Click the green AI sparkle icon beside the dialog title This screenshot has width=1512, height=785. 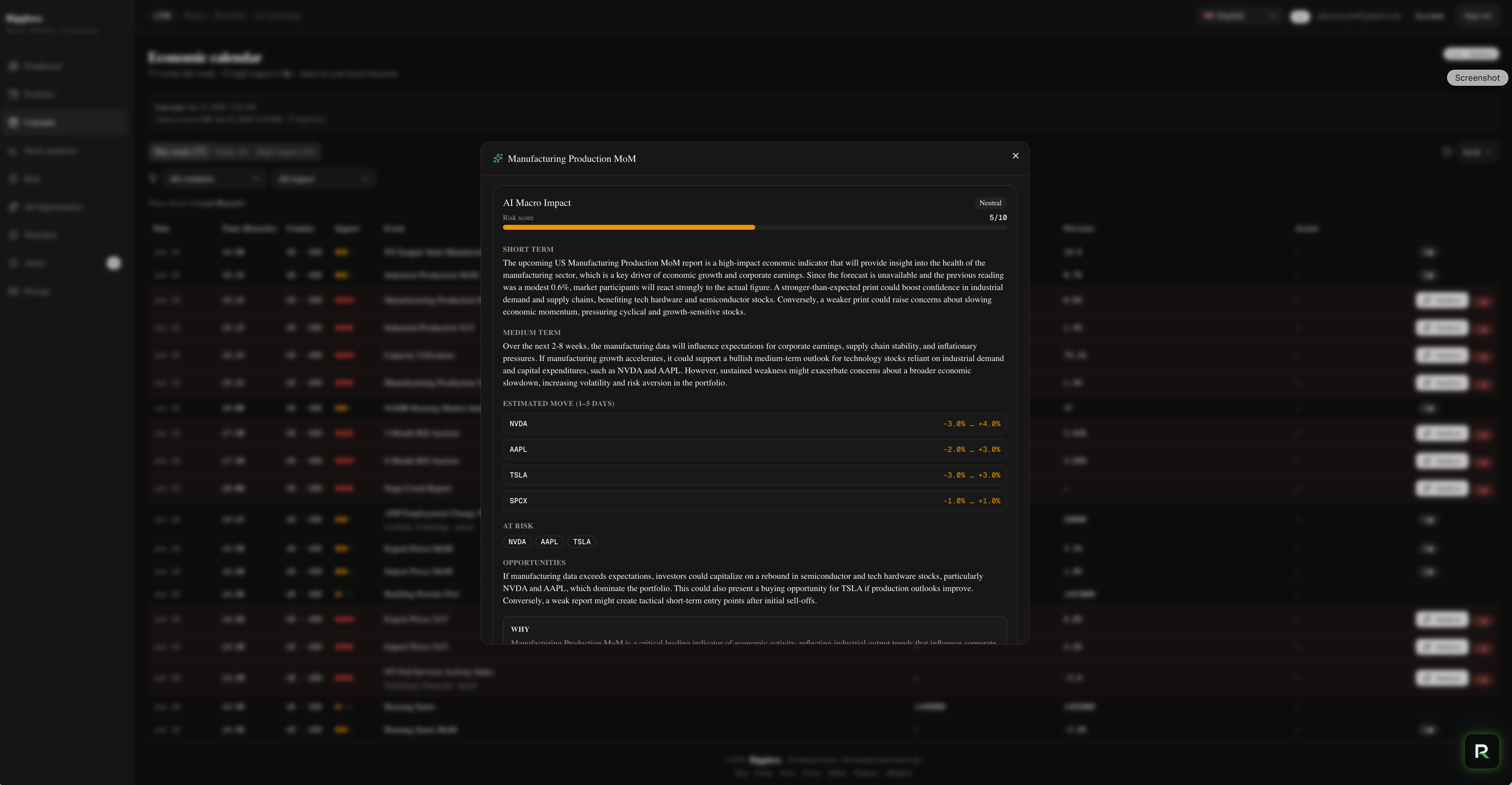coord(498,158)
